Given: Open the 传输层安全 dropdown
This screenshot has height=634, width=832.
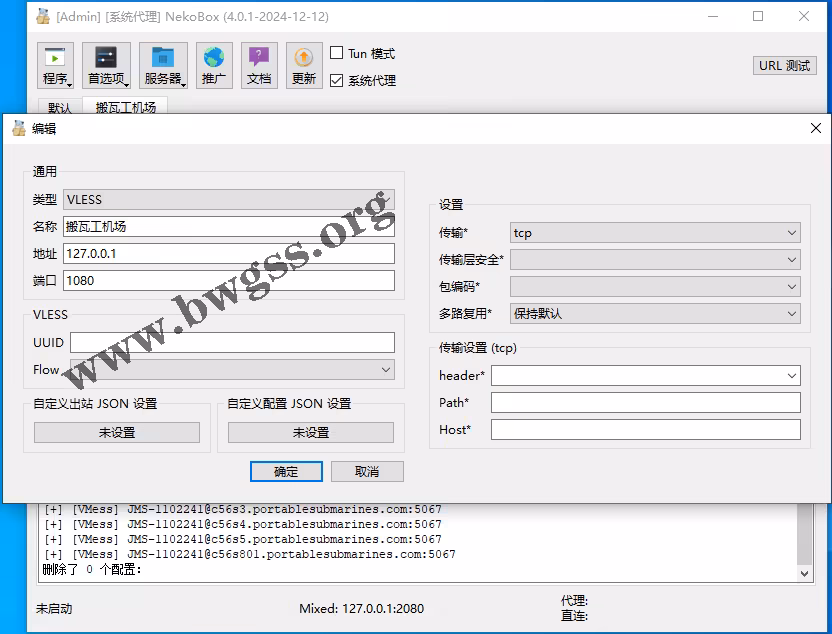Looking at the screenshot, I should 655,260.
